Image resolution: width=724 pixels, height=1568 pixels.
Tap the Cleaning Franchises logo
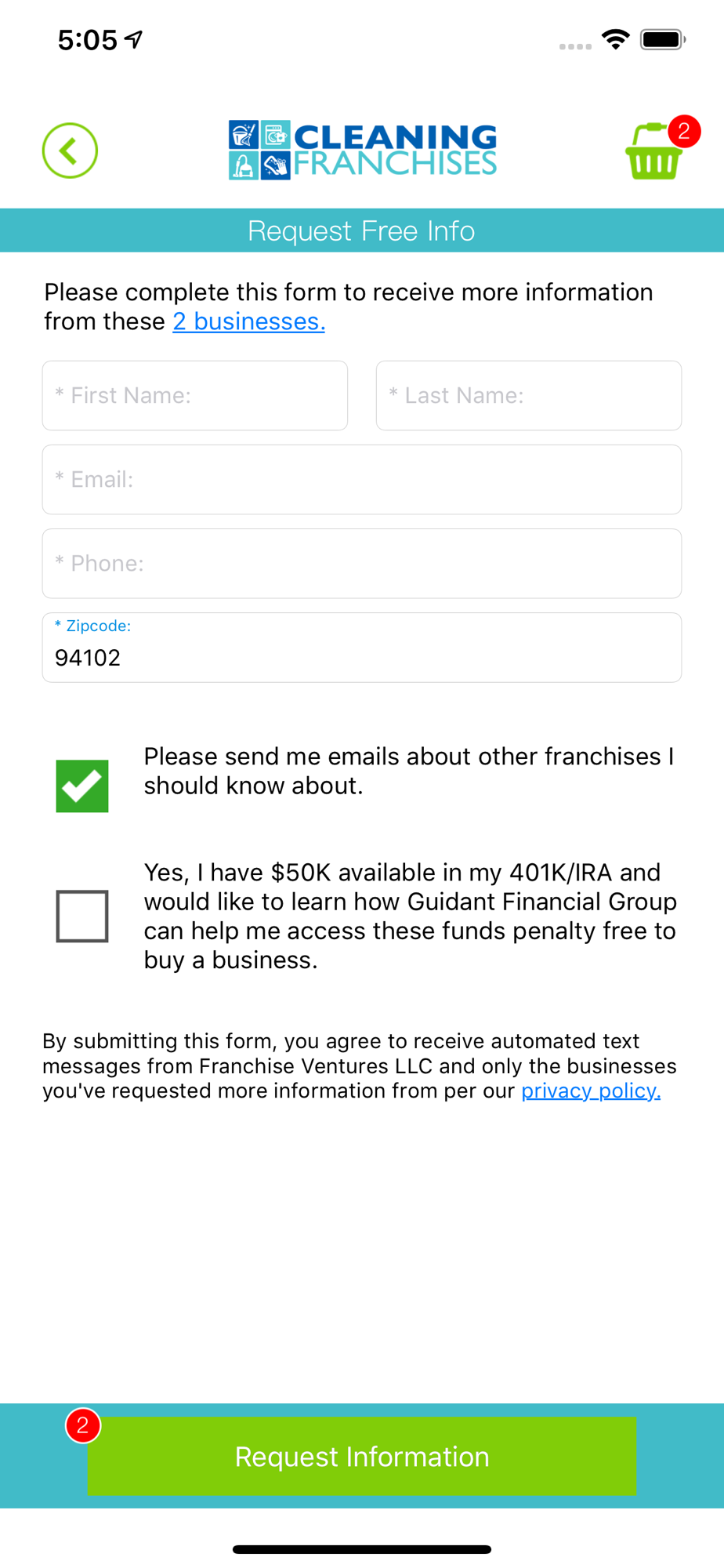point(362,150)
